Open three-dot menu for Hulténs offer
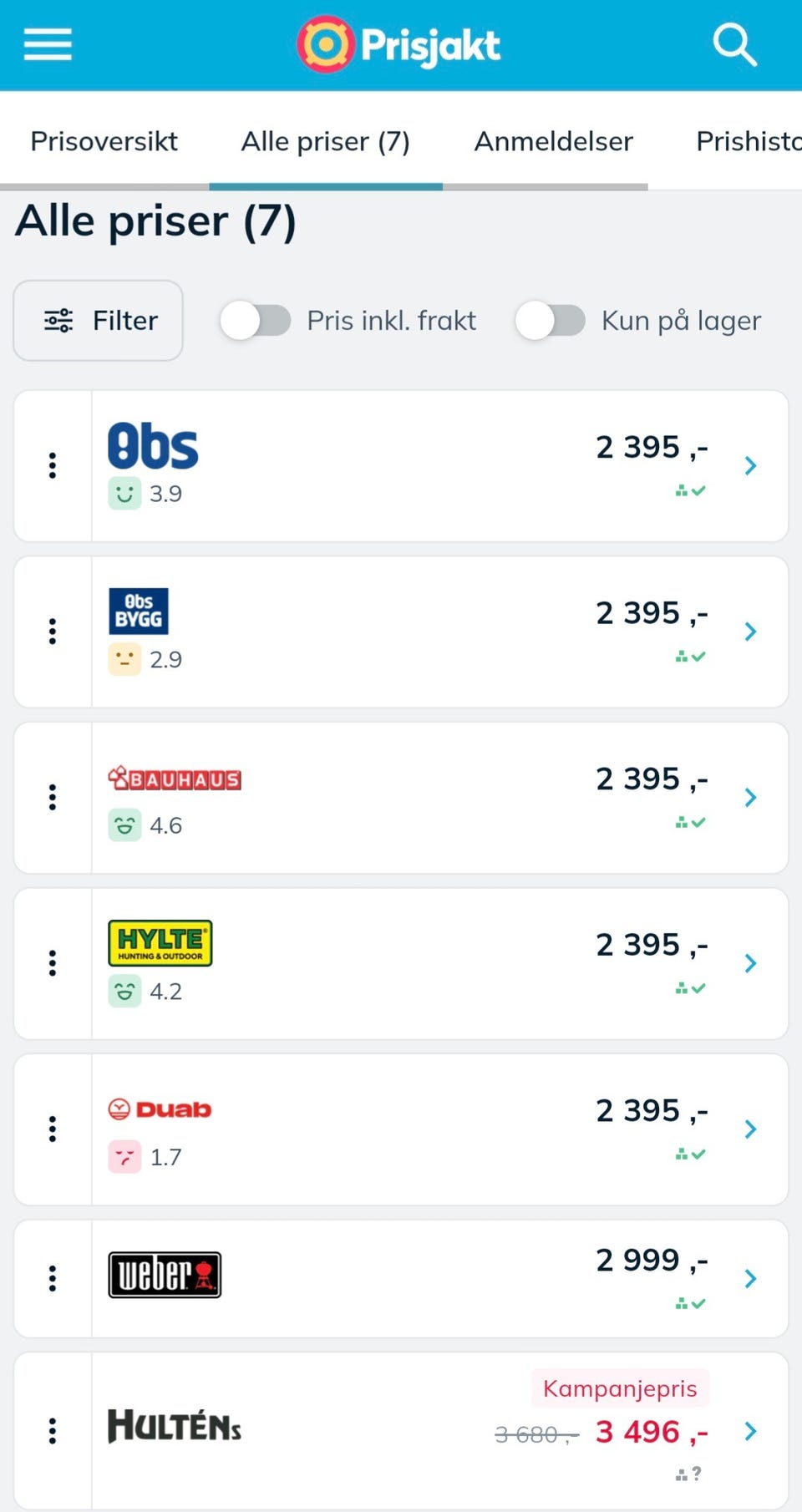Image resolution: width=802 pixels, height=1512 pixels. point(53,1431)
